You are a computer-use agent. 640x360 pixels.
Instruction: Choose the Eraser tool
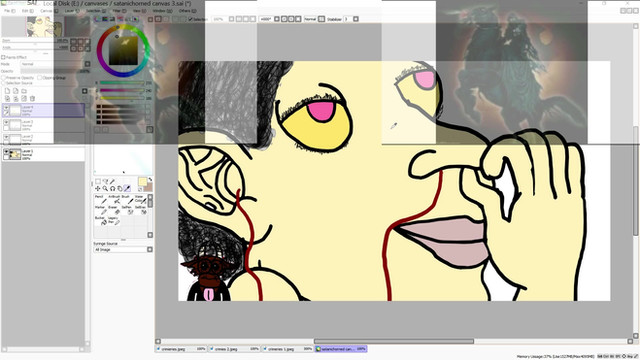(113, 210)
